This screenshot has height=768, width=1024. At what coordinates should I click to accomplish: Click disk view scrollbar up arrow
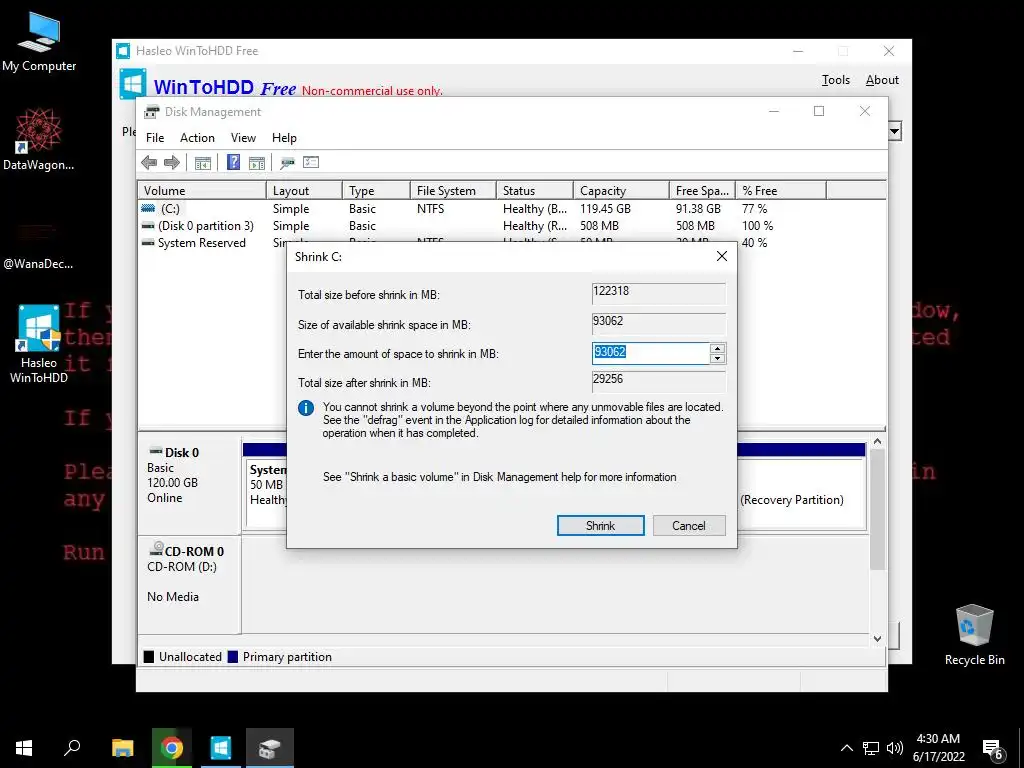(877, 442)
